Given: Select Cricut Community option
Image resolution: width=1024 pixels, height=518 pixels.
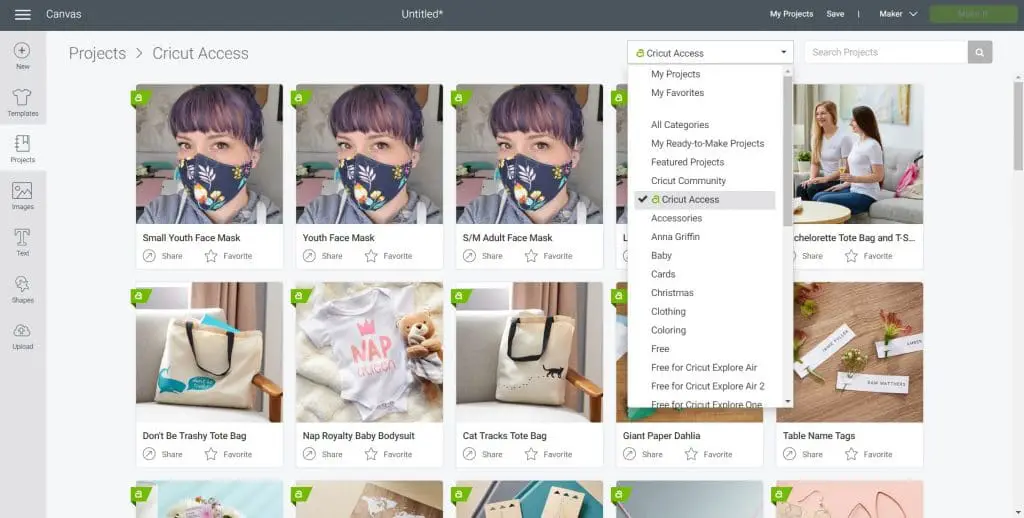Looking at the screenshot, I should (688, 181).
